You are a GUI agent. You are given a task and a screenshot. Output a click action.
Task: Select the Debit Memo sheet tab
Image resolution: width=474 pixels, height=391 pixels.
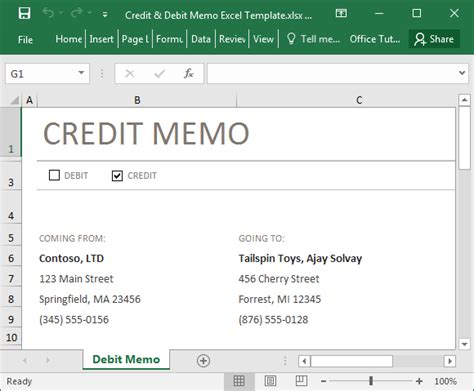tap(126, 359)
